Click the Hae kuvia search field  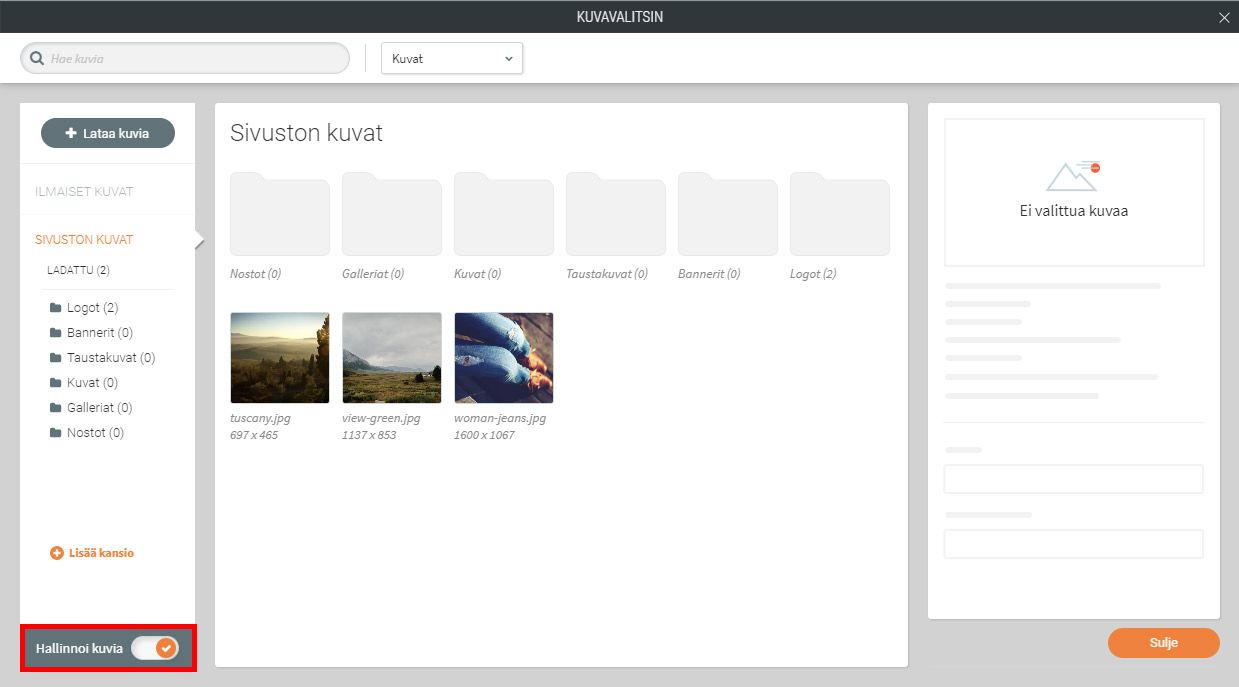[x=195, y=58]
